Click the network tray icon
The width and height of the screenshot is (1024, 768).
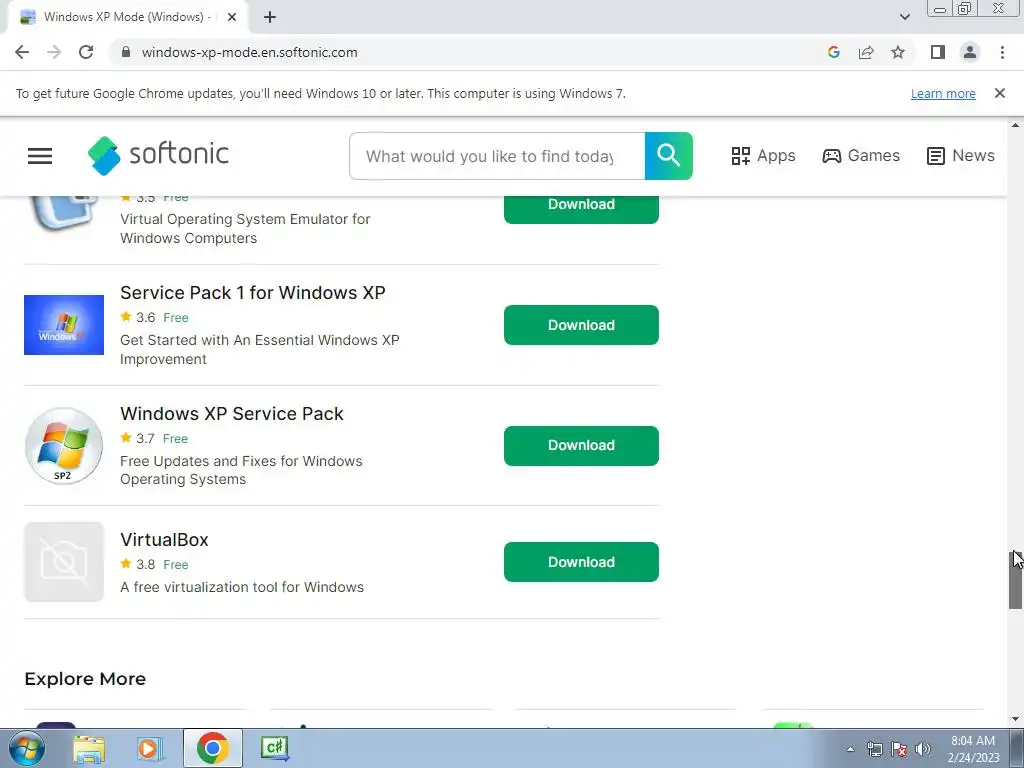point(874,749)
